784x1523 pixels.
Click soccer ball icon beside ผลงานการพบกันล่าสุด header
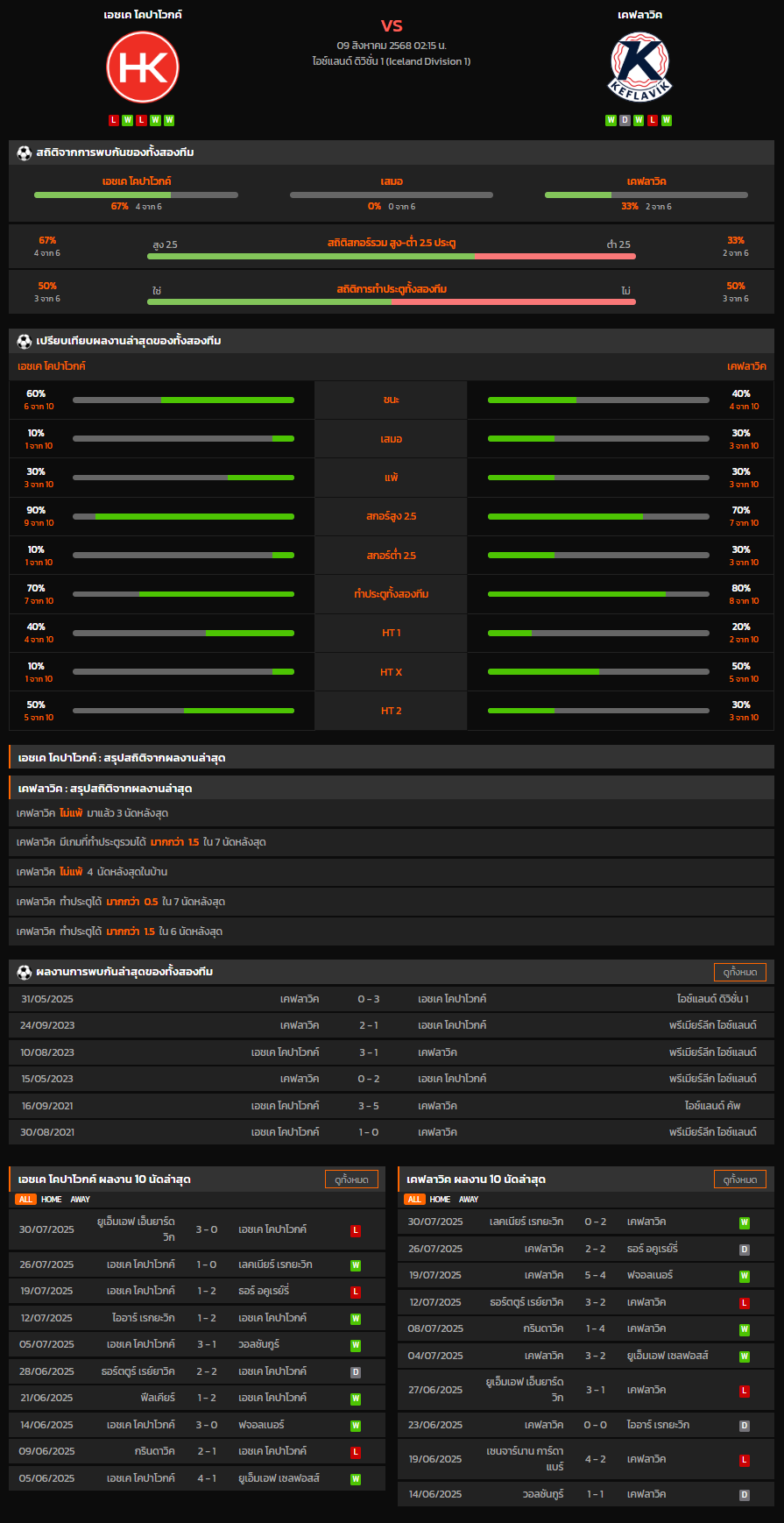click(25, 972)
